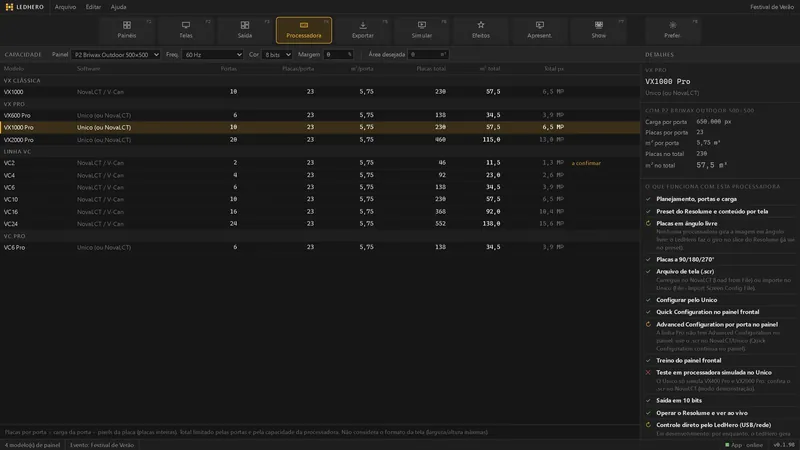
Task: Open the Painel model dropdown
Action: click(x=116, y=55)
